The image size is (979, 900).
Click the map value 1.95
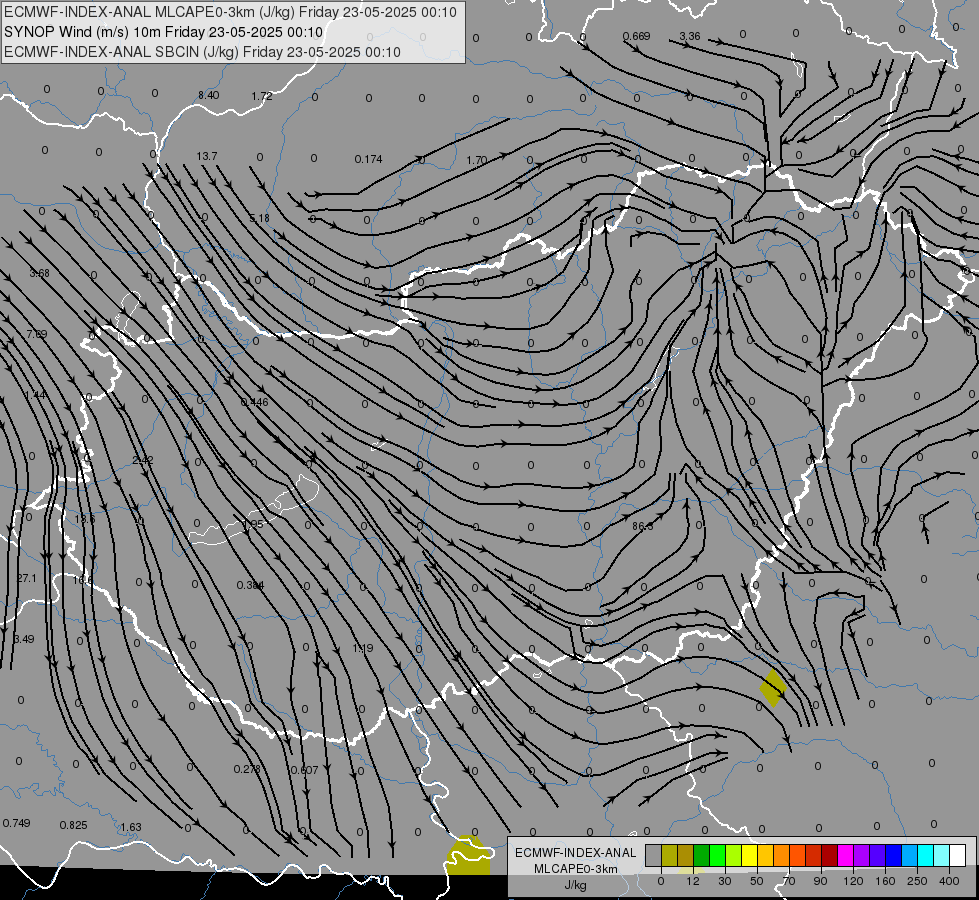pos(252,524)
